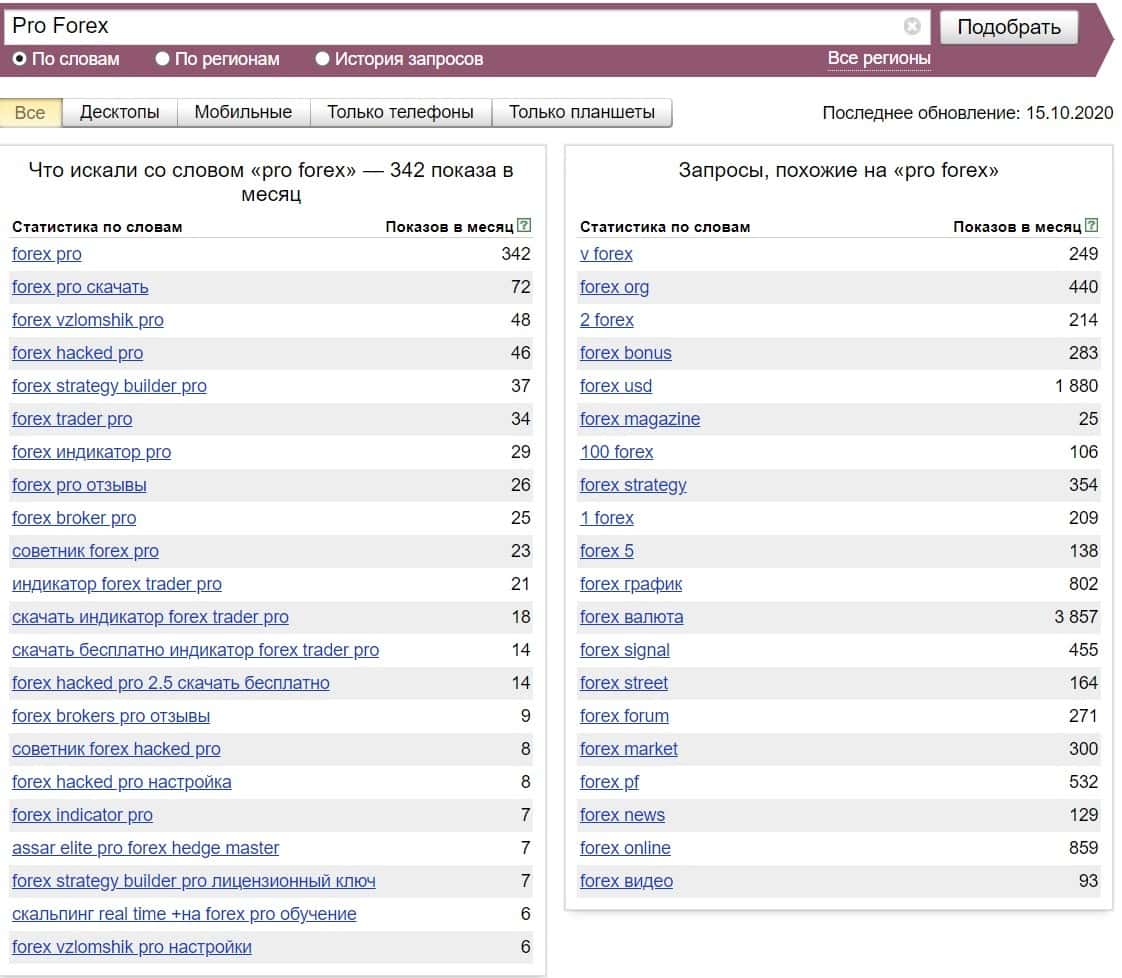This screenshot has width=1122, height=978.
Task: Switch to the 'Мобильные' tab
Action: point(243,112)
